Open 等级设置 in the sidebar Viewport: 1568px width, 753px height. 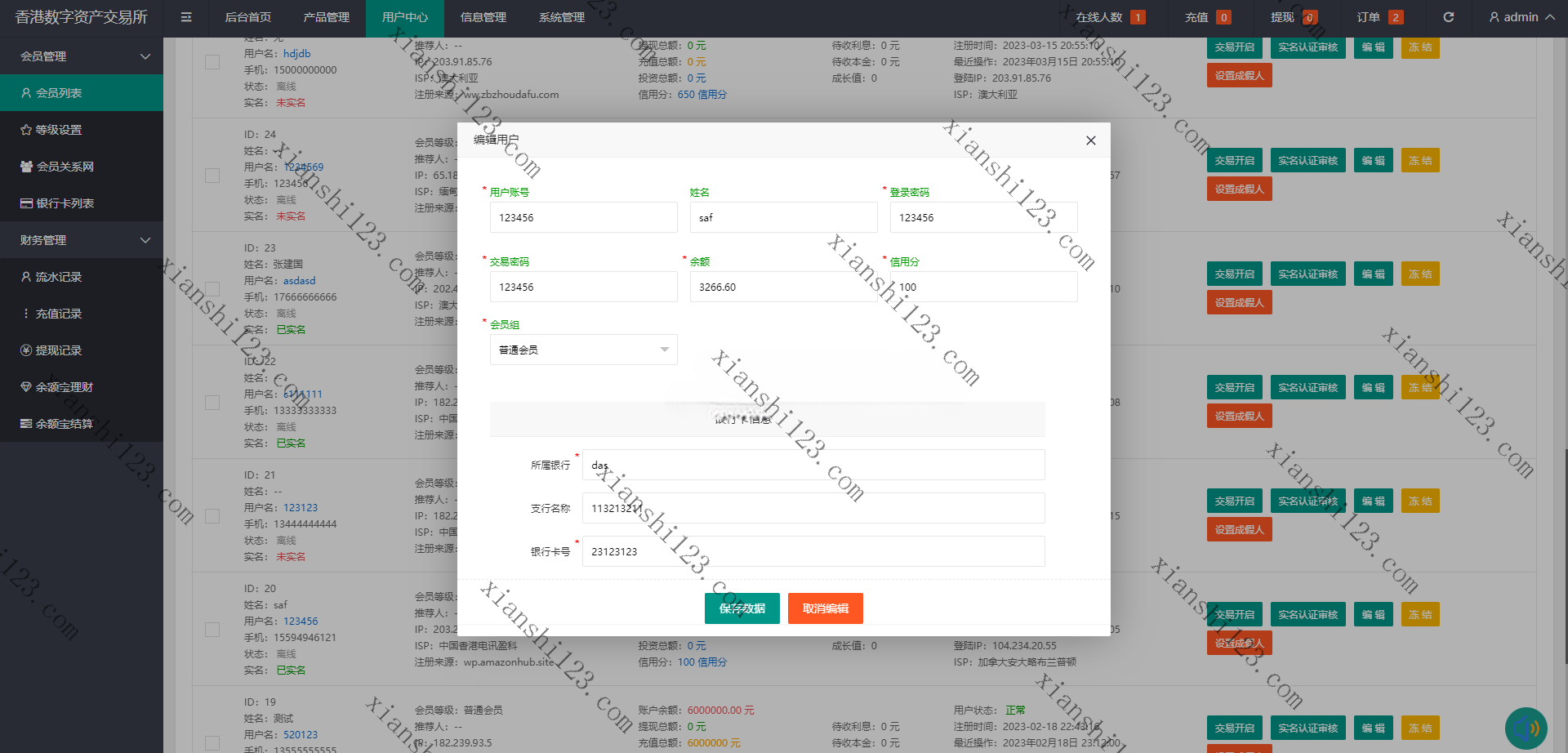pos(82,130)
